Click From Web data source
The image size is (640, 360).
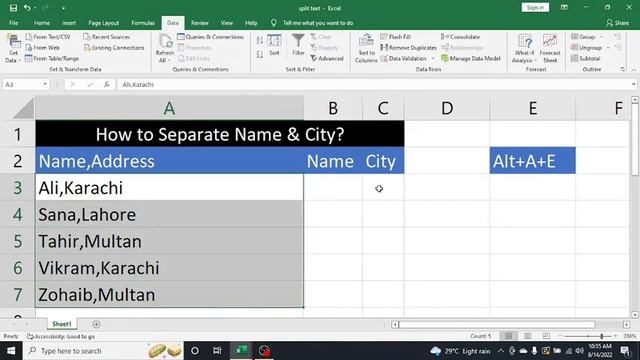(42, 48)
